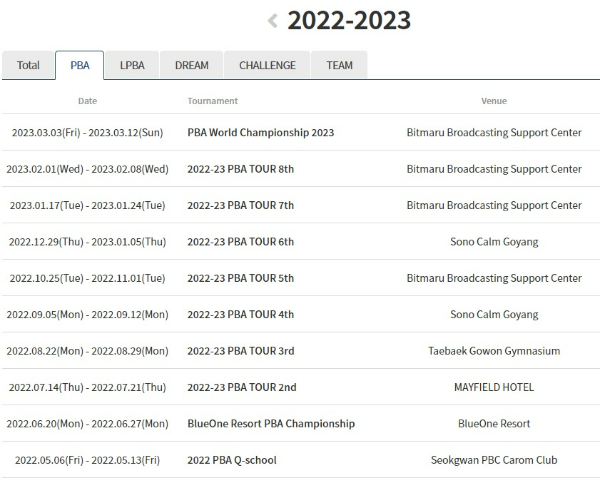Click the Date column header
Viewport: 600px width, 482px height.
(87, 101)
